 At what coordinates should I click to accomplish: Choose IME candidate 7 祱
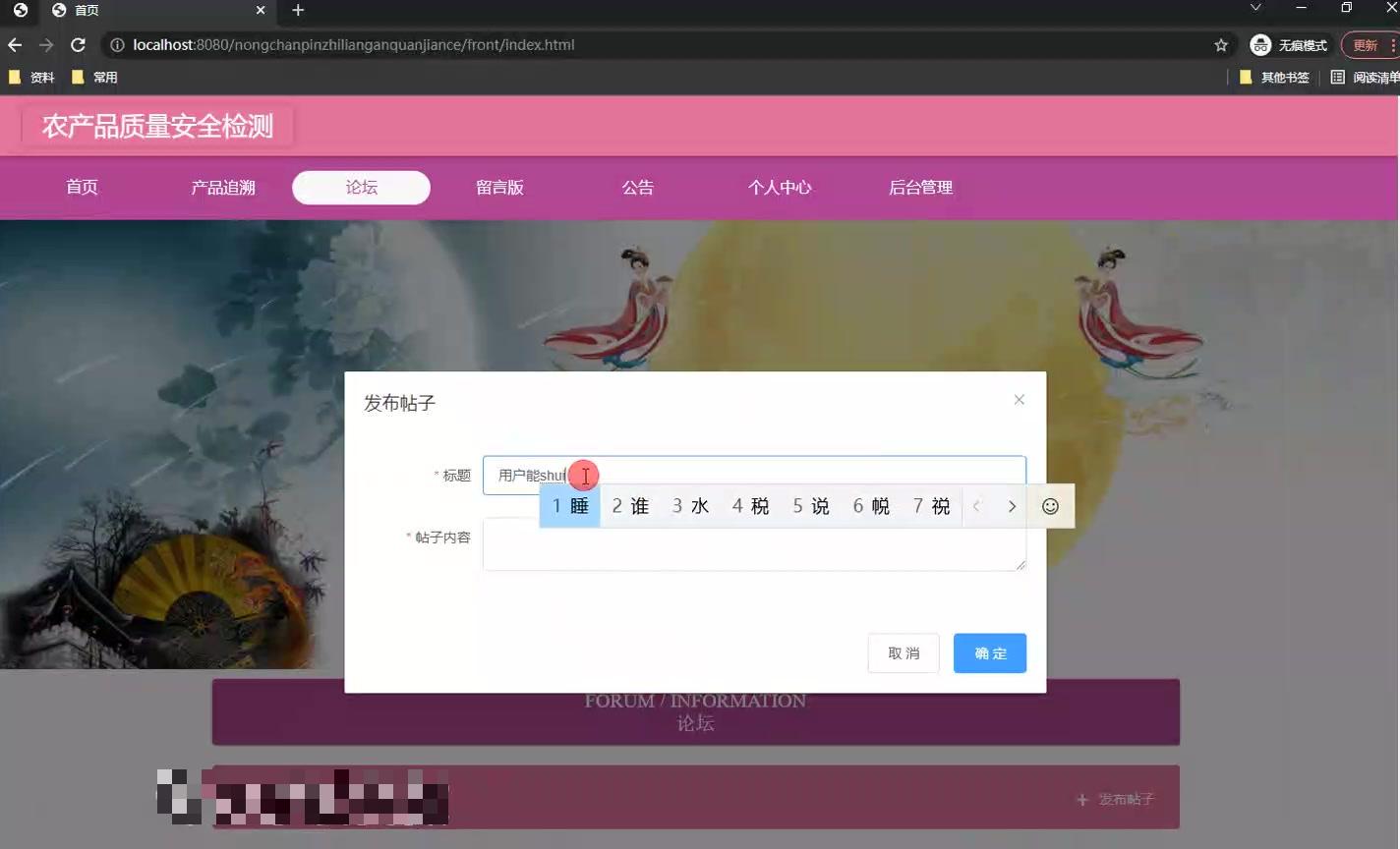coord(931,506)
